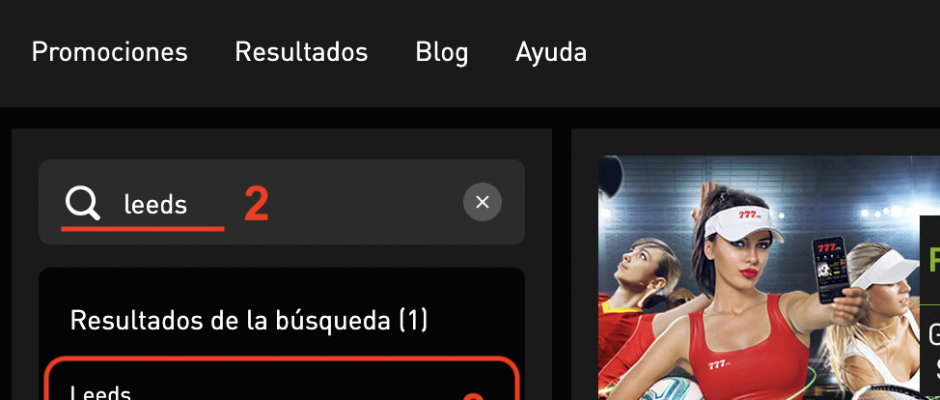The width and height of the screenshot is (940, 400).
Task: Select the Leeds search result
Action: 282,380
